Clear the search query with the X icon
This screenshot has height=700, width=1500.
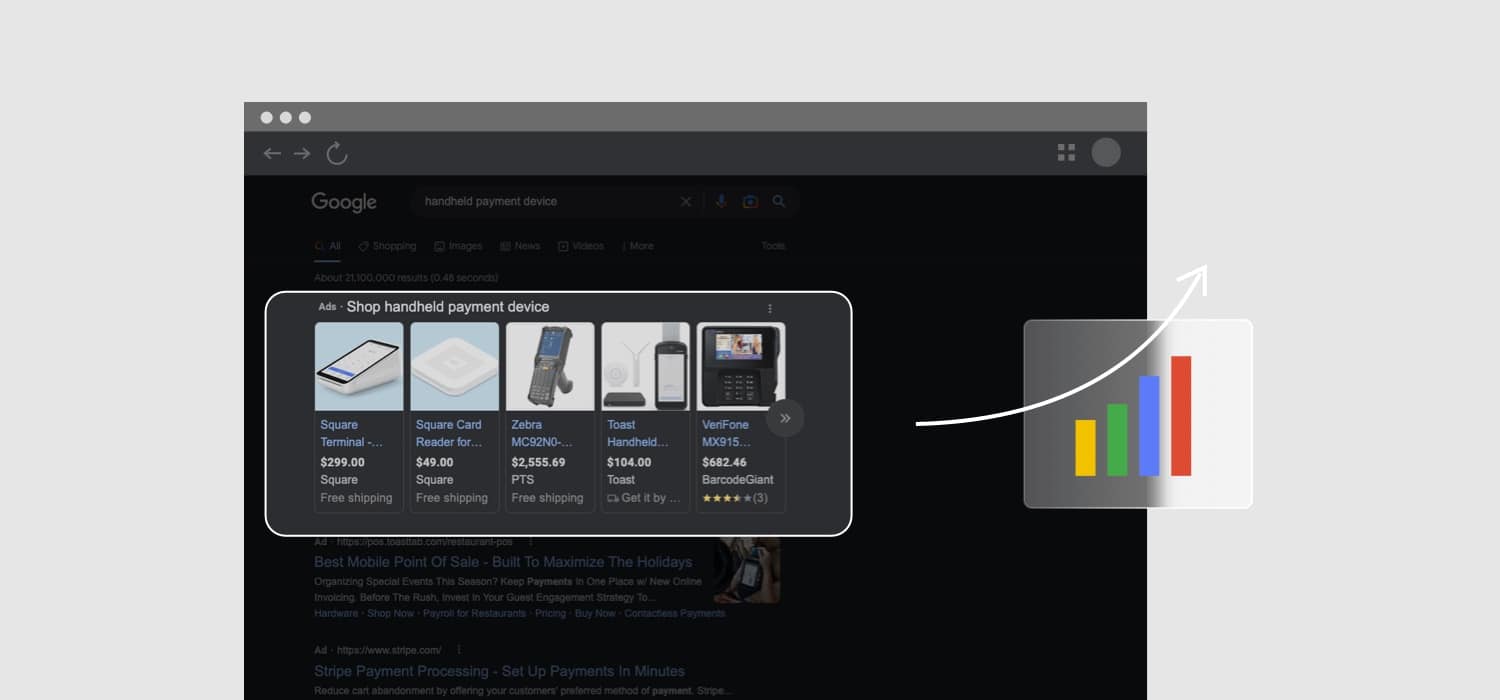pos(686,201)
